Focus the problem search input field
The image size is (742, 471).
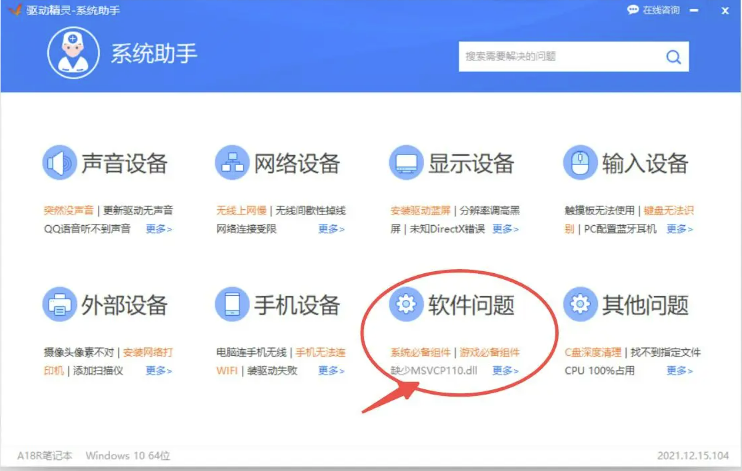pyautogui.click(x=558, y=57)
